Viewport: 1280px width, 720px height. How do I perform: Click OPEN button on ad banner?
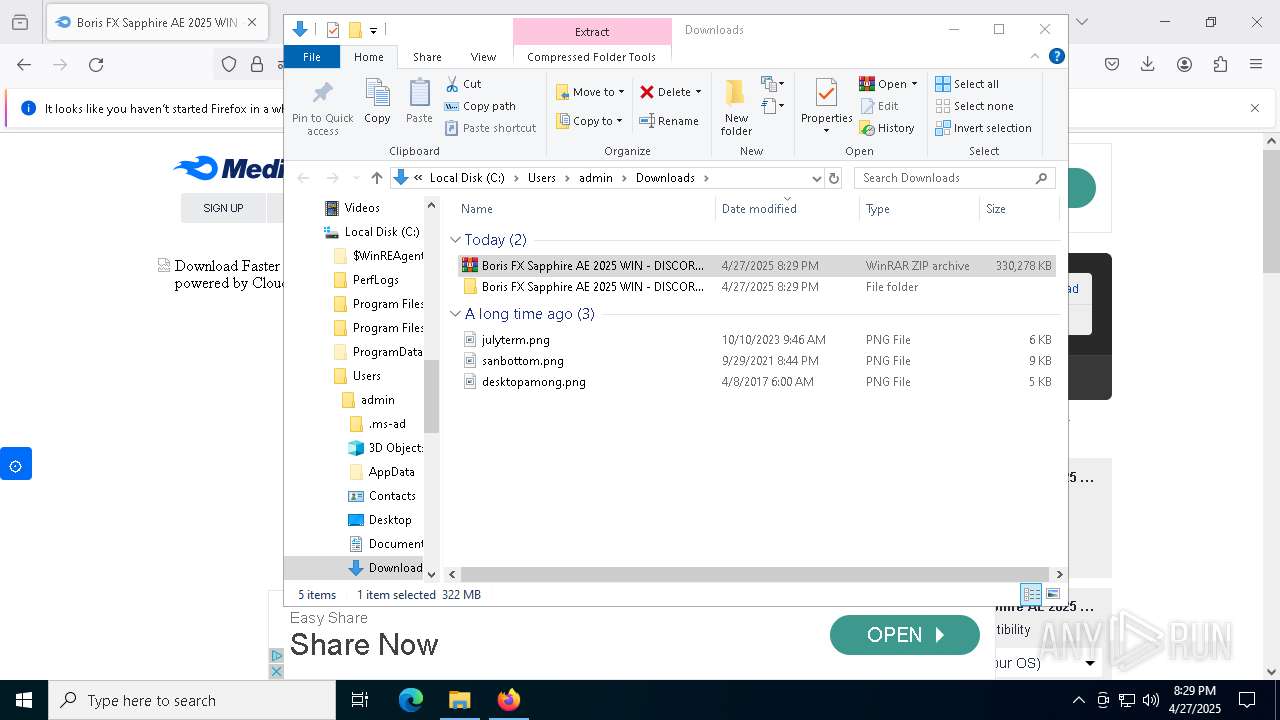tap(905, 635)
